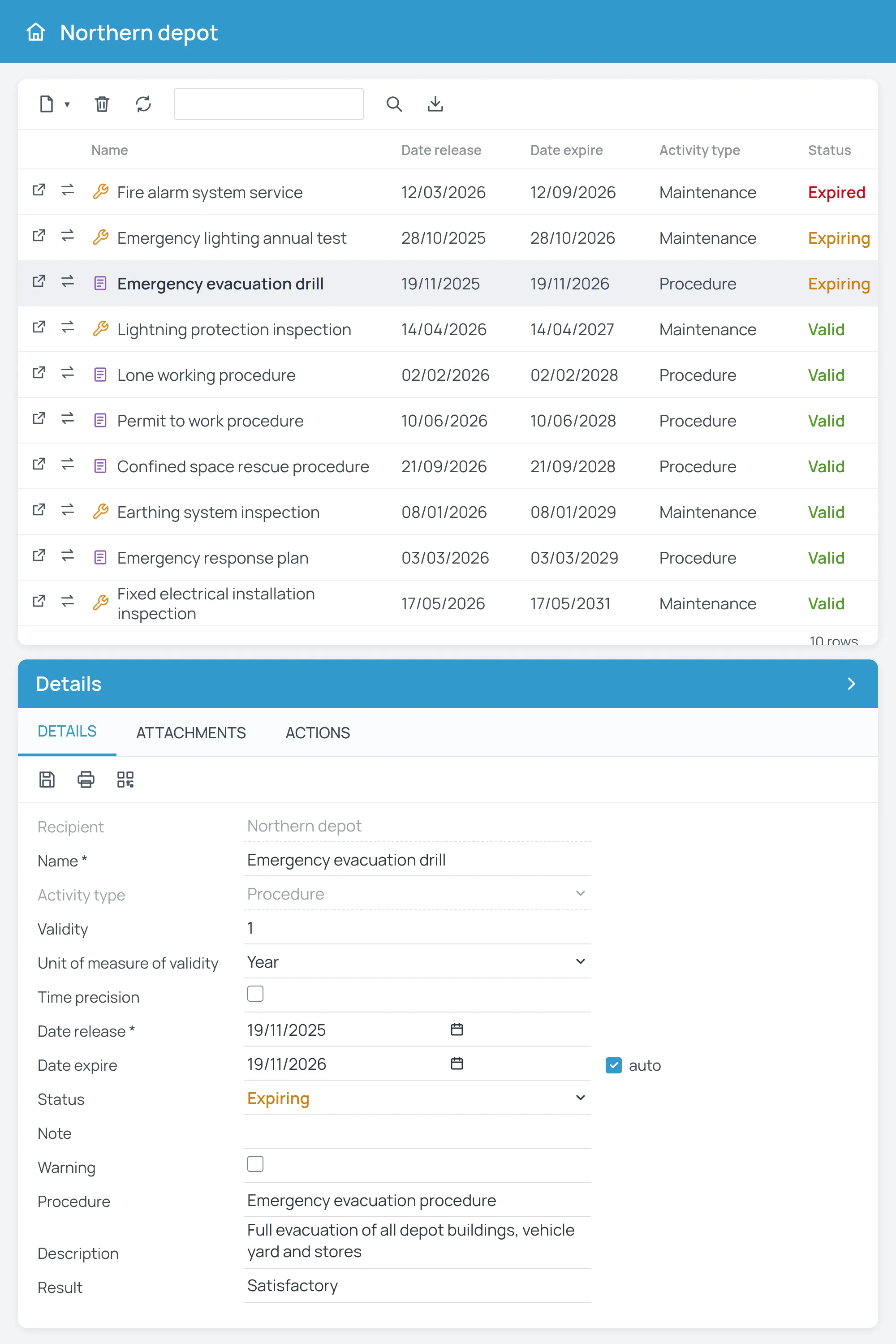This screenshot has height=1344, width=896.
Task: Switch to the ATTACHMENTS tab
Action: pos(191,732)
